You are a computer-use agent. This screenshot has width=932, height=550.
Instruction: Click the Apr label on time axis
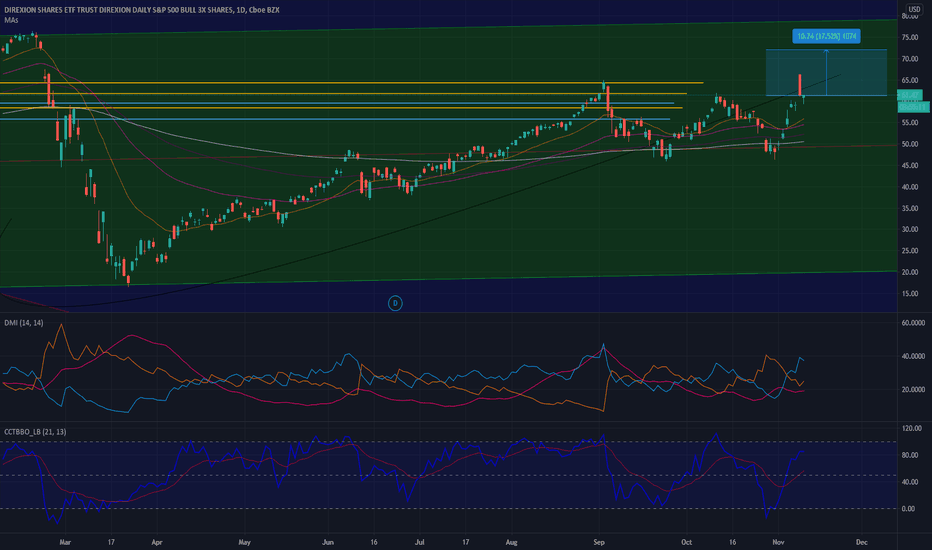click(x=157, y=542)
